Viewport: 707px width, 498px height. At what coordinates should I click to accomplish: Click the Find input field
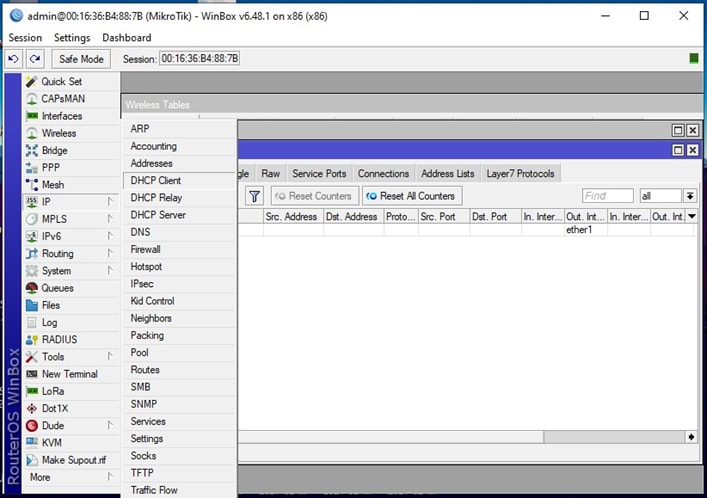click(x=607, y=196)
